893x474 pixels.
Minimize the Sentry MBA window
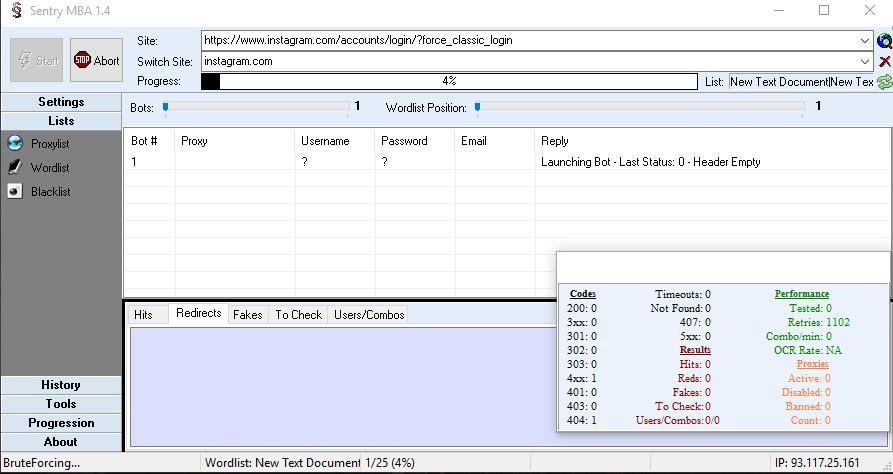(x=780, y=10)
